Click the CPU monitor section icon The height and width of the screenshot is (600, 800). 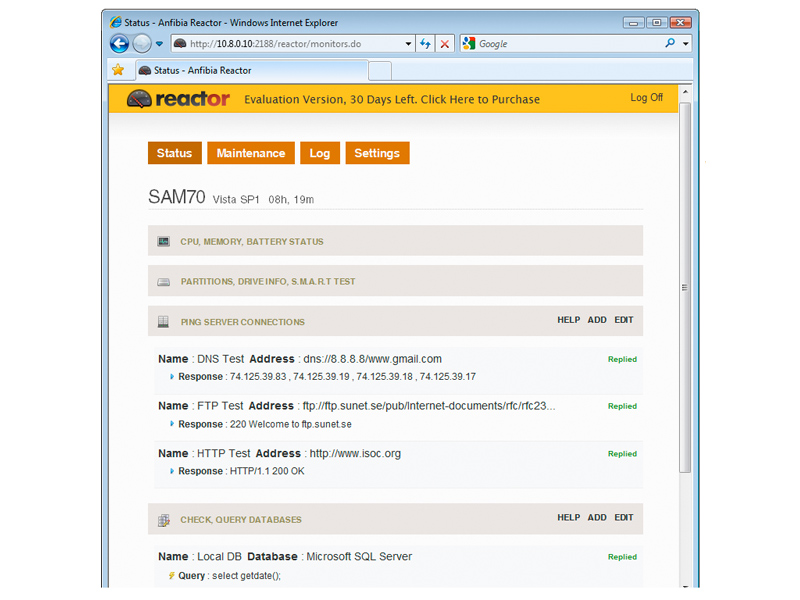coord(163,241)
